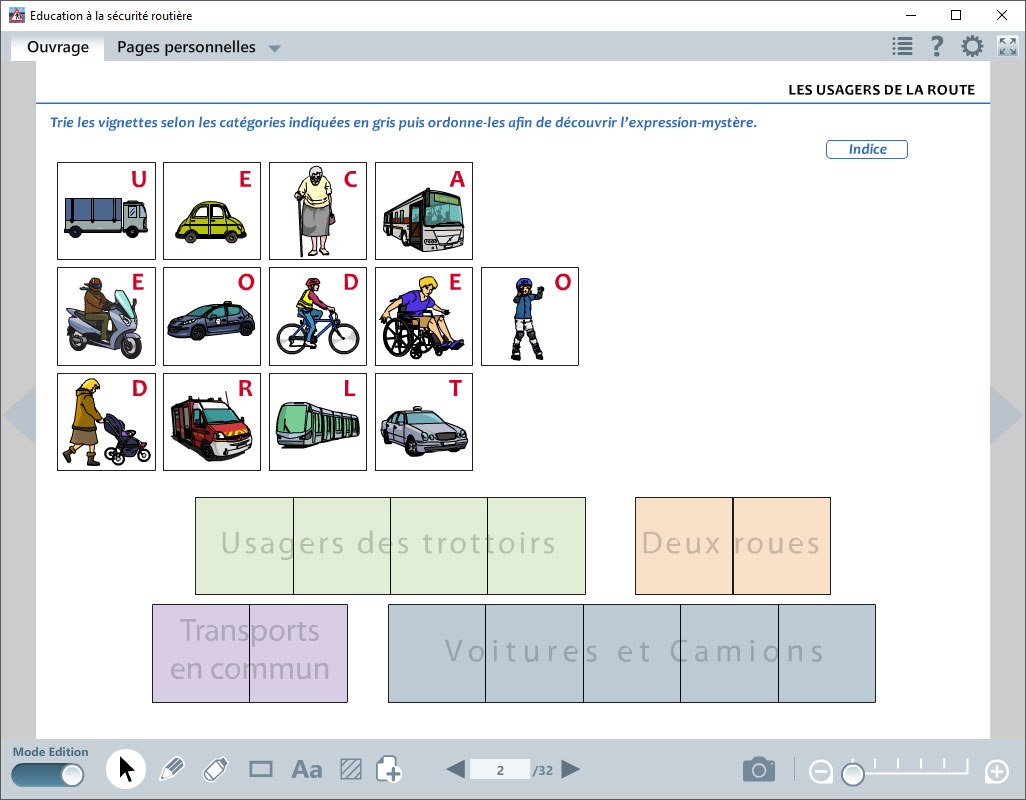Take a screenshot with camera icon

[759, 769]
